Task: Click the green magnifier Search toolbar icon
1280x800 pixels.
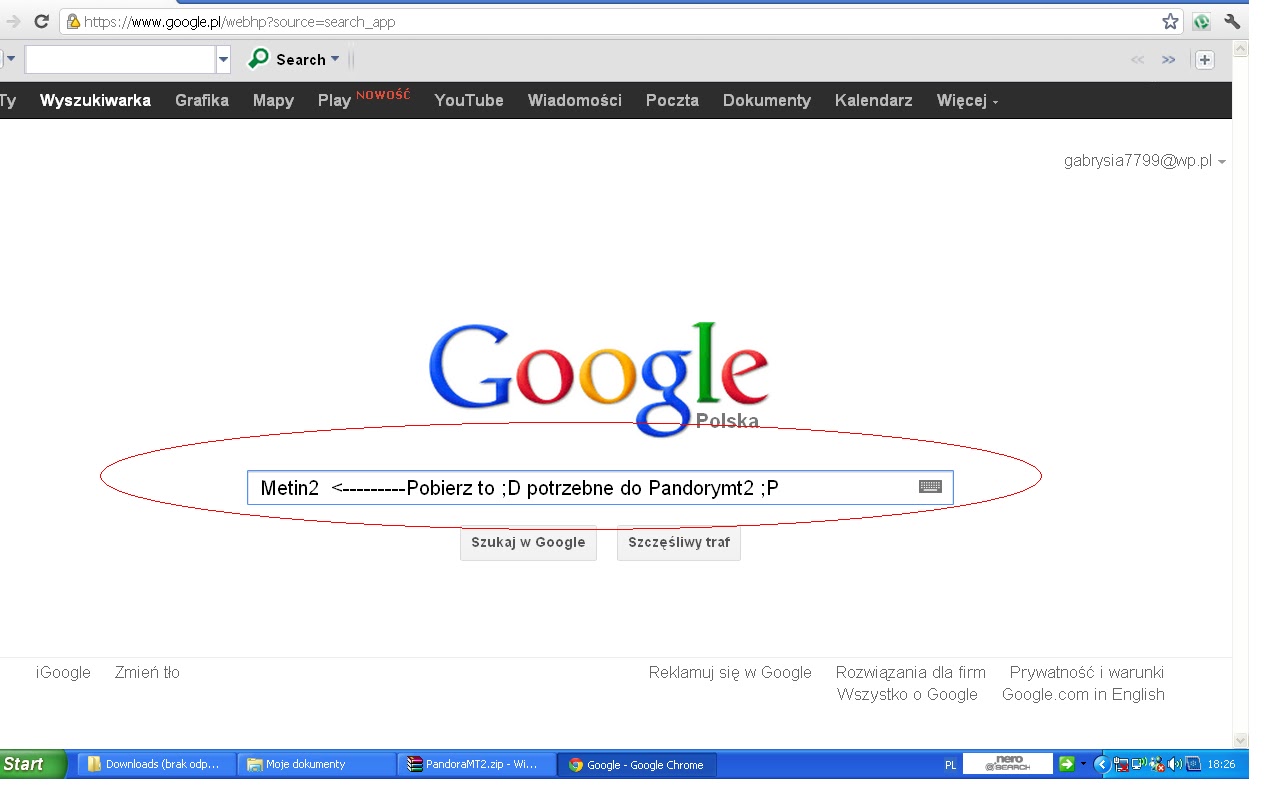Action: coord(258,59)
